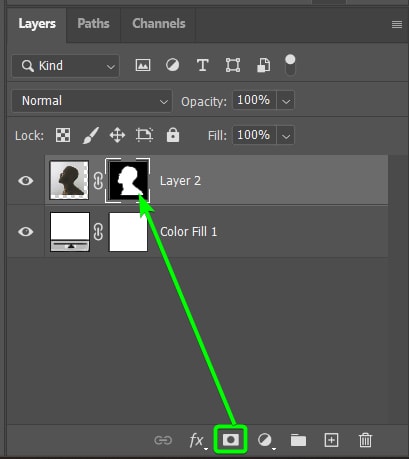The height and width of the screenshot is (459, 409).
Task: Open the Layers panel flyout menu
Action: tap(396, 24)
